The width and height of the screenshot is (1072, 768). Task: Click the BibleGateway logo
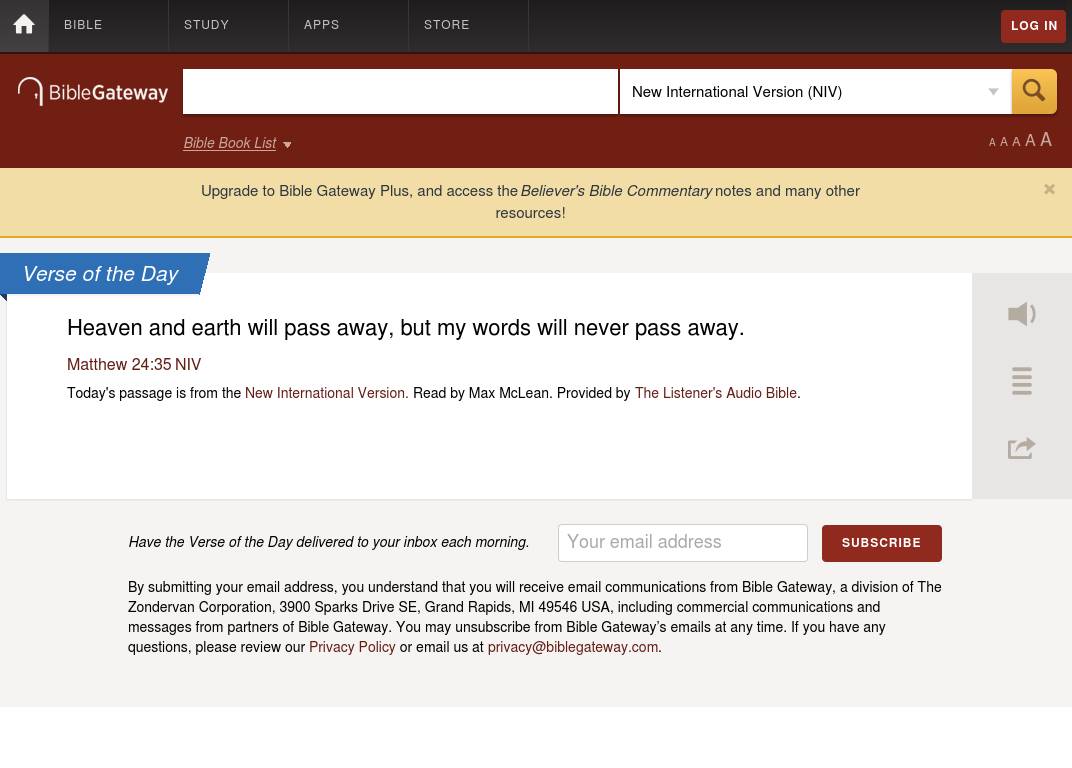[x=93, y=92]
